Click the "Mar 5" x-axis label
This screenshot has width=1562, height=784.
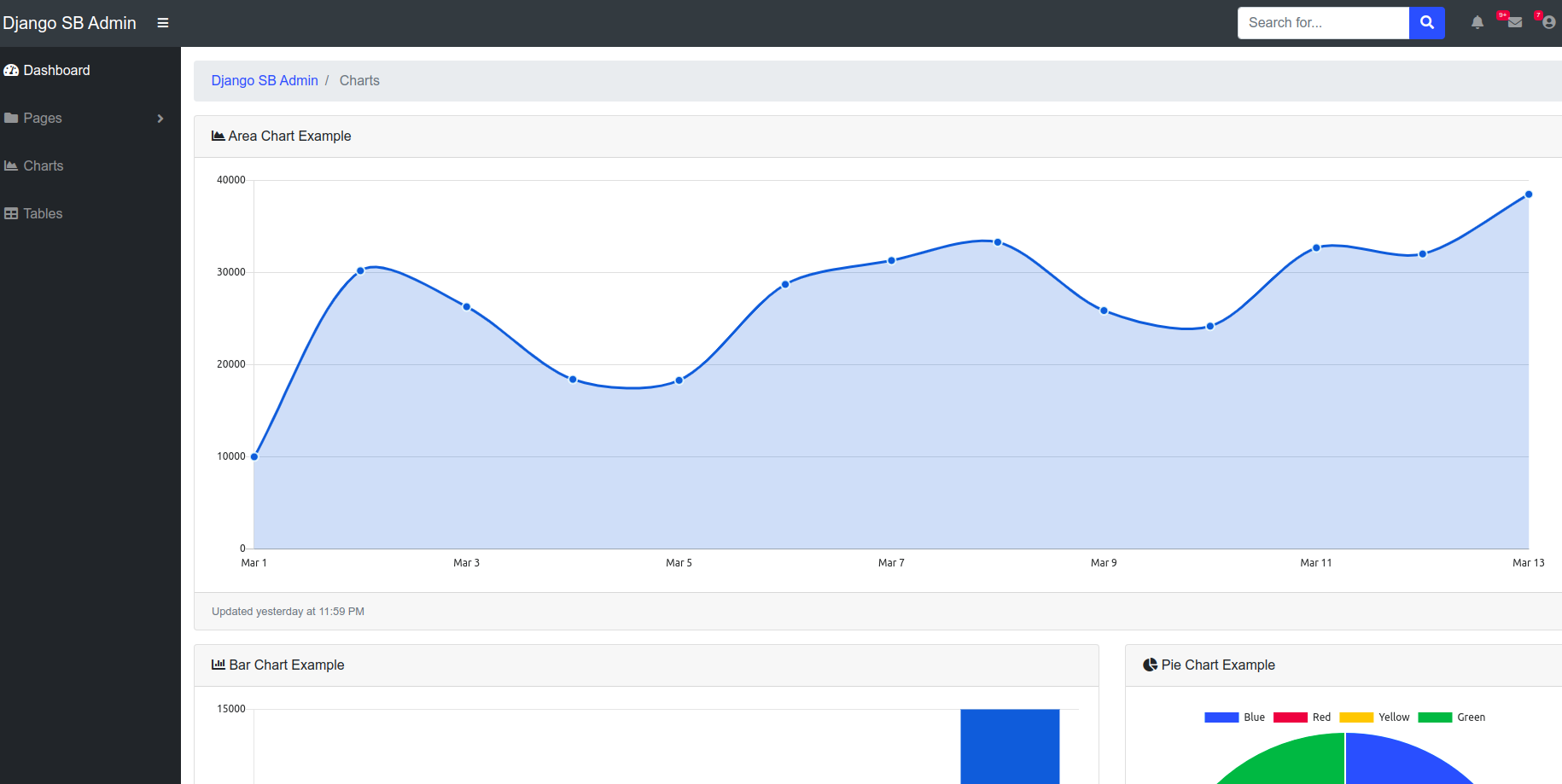pos(679,563)
